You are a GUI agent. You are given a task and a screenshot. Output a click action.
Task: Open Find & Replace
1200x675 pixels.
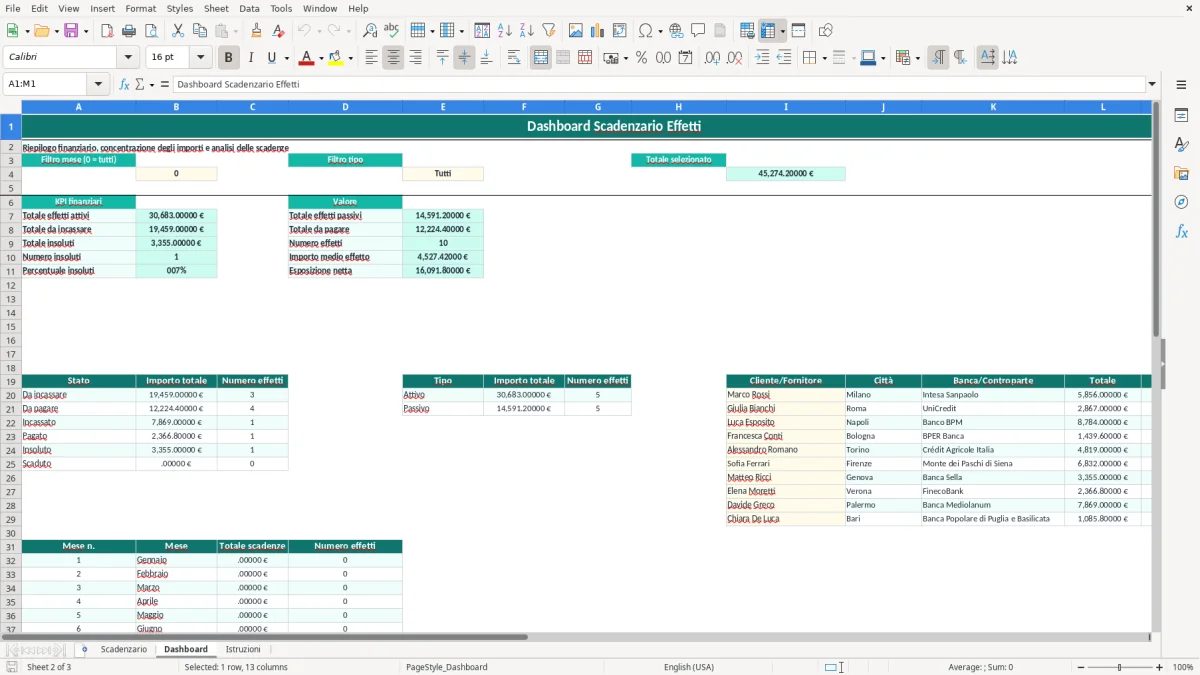370,31
